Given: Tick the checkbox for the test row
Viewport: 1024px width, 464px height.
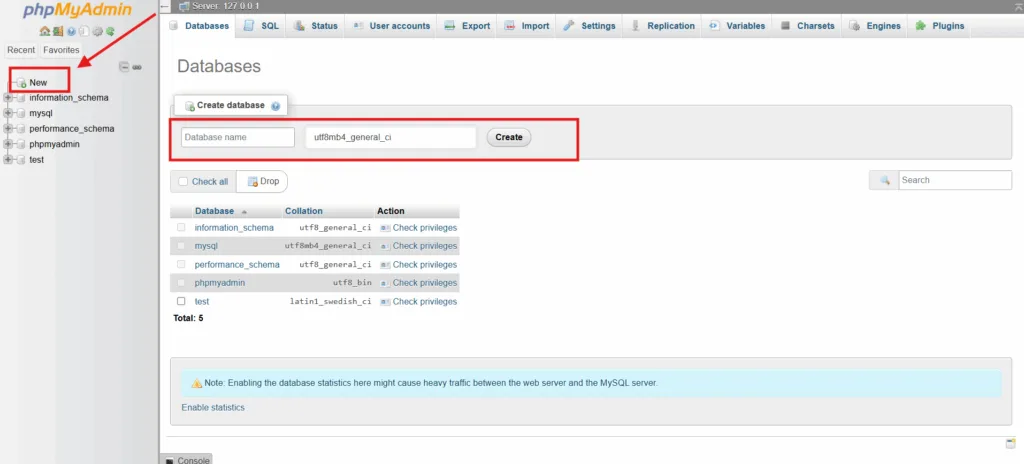Looking at the screenshot, I should (181, 301).
